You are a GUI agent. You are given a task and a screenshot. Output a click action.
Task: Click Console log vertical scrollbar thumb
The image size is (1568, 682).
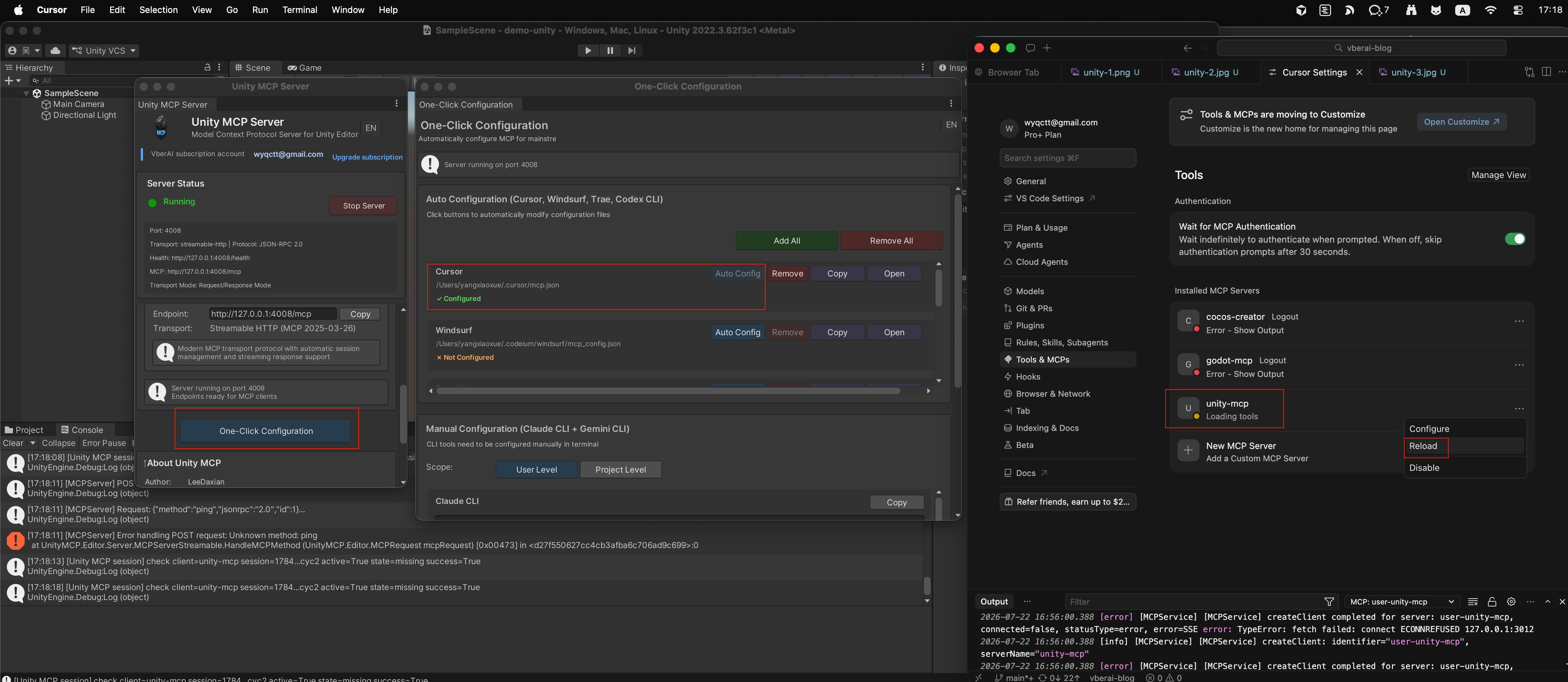click(927, 585)
